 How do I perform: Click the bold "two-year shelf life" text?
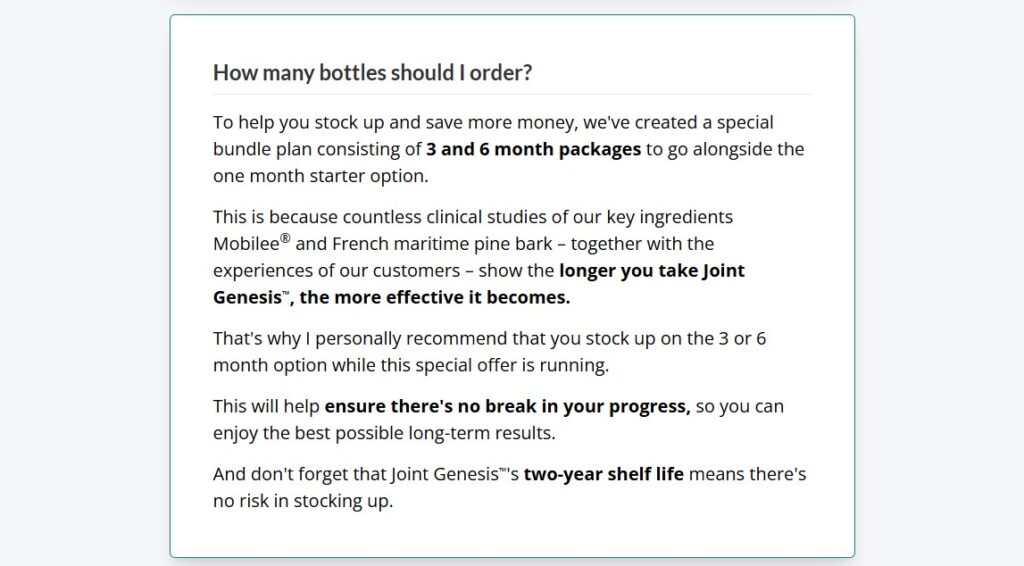click(x=603, y=474)
